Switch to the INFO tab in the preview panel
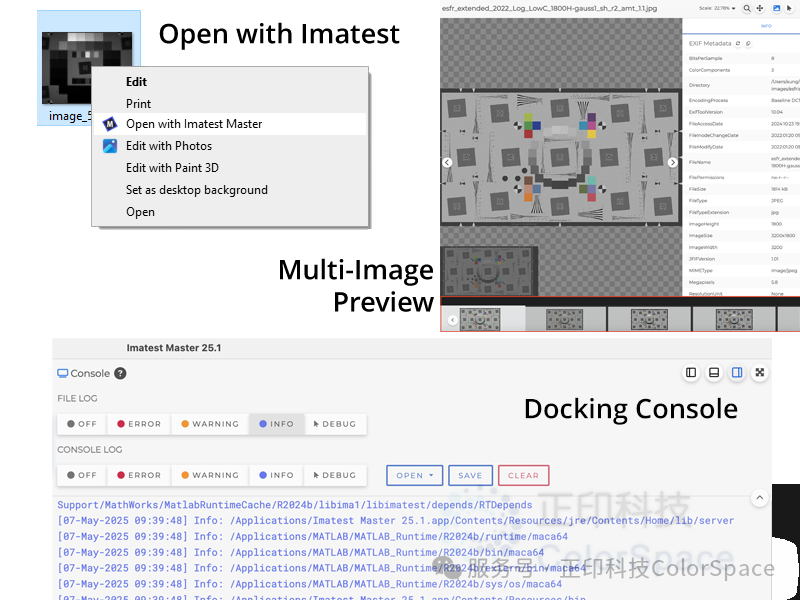 click(766, 26)
